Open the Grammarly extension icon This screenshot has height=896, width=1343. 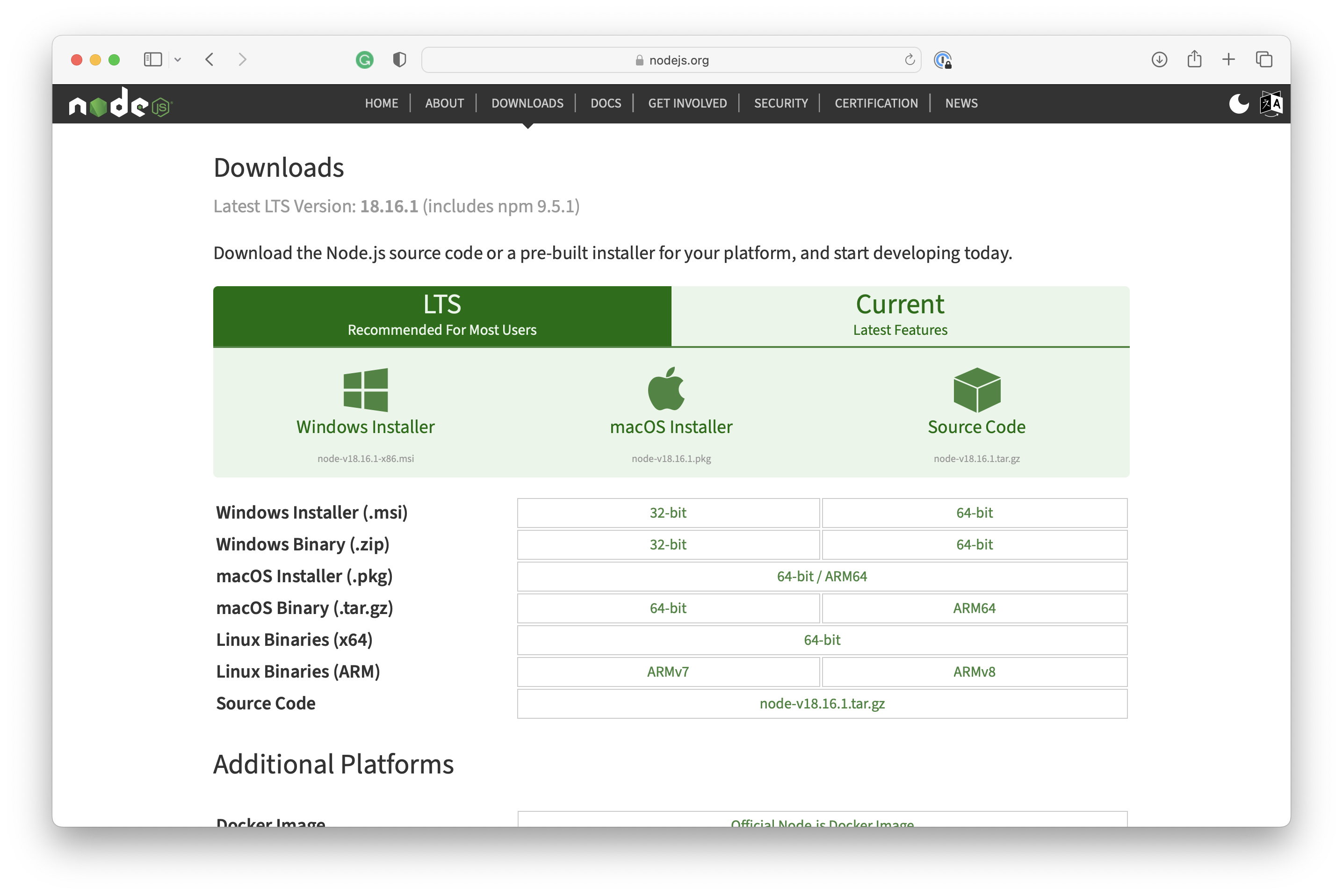click(365, 59)
